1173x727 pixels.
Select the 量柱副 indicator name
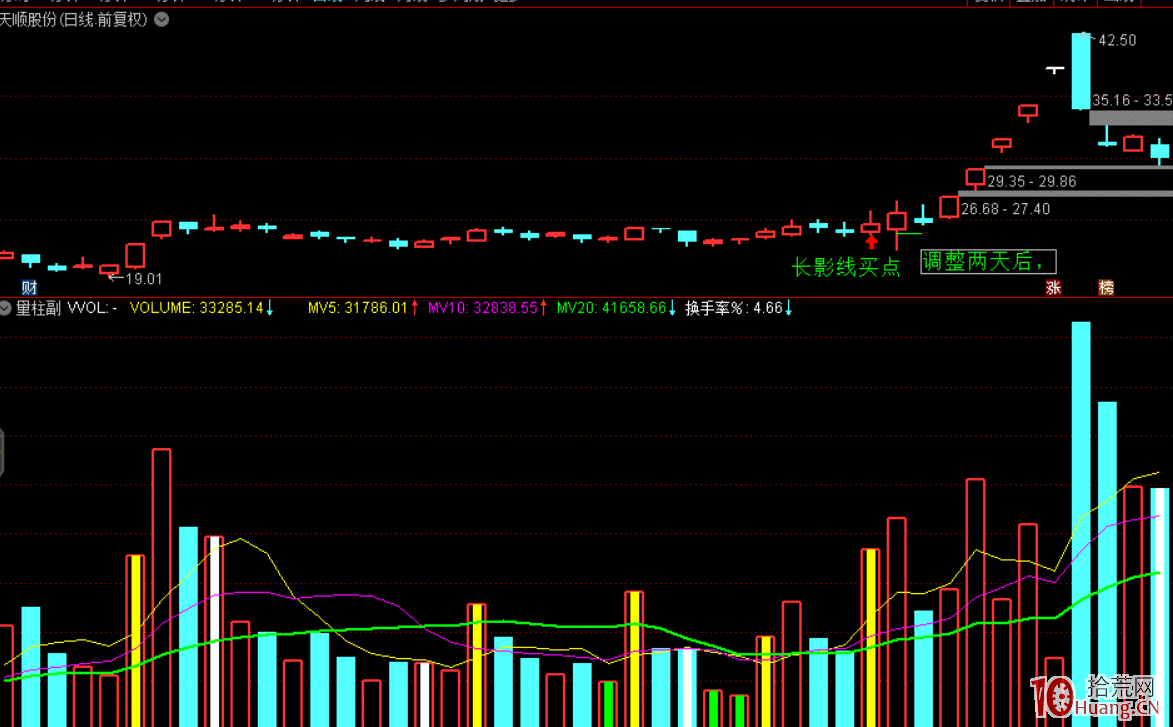[38, 307]
